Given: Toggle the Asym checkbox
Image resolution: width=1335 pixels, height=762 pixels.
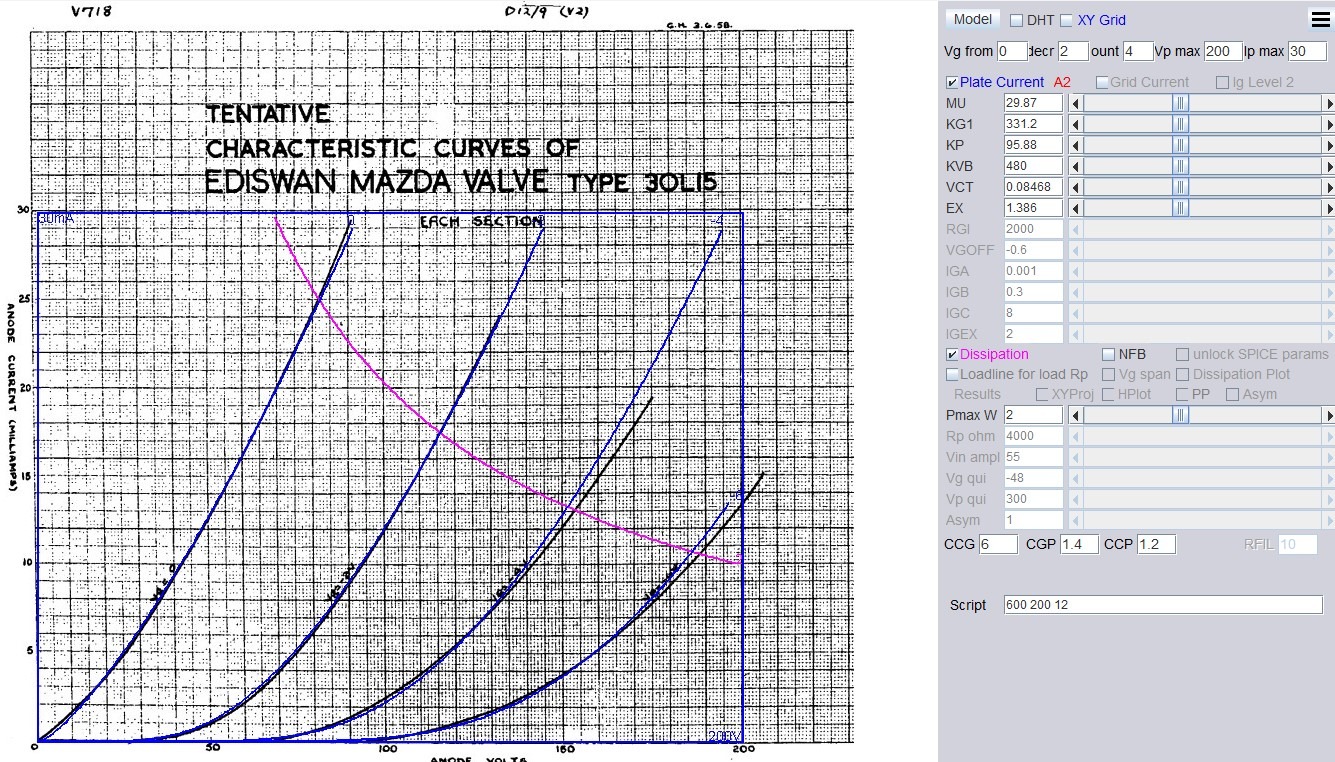Looking at the screenshot, I should coord(1232,394).
